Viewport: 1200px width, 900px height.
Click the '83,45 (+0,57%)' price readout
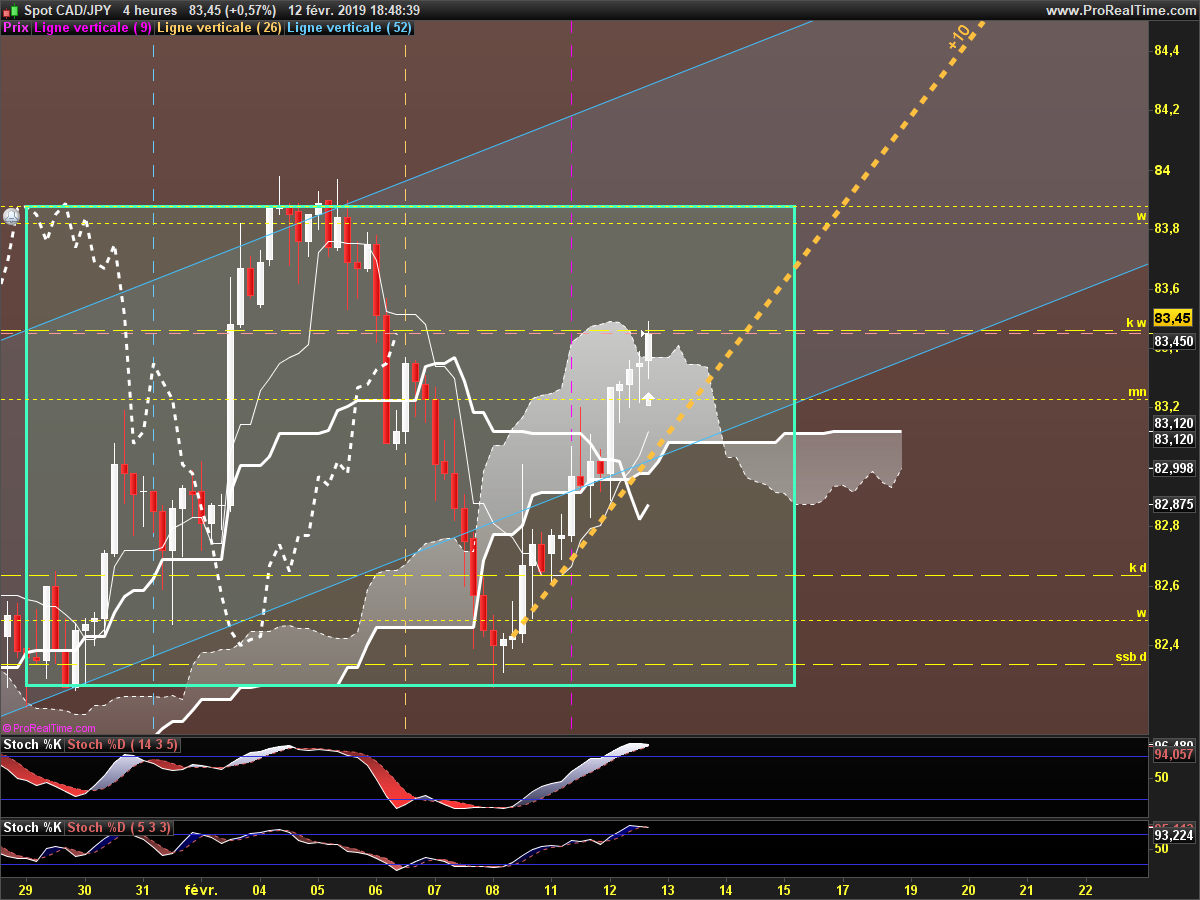pyautogui.click(x=232, y=10)
